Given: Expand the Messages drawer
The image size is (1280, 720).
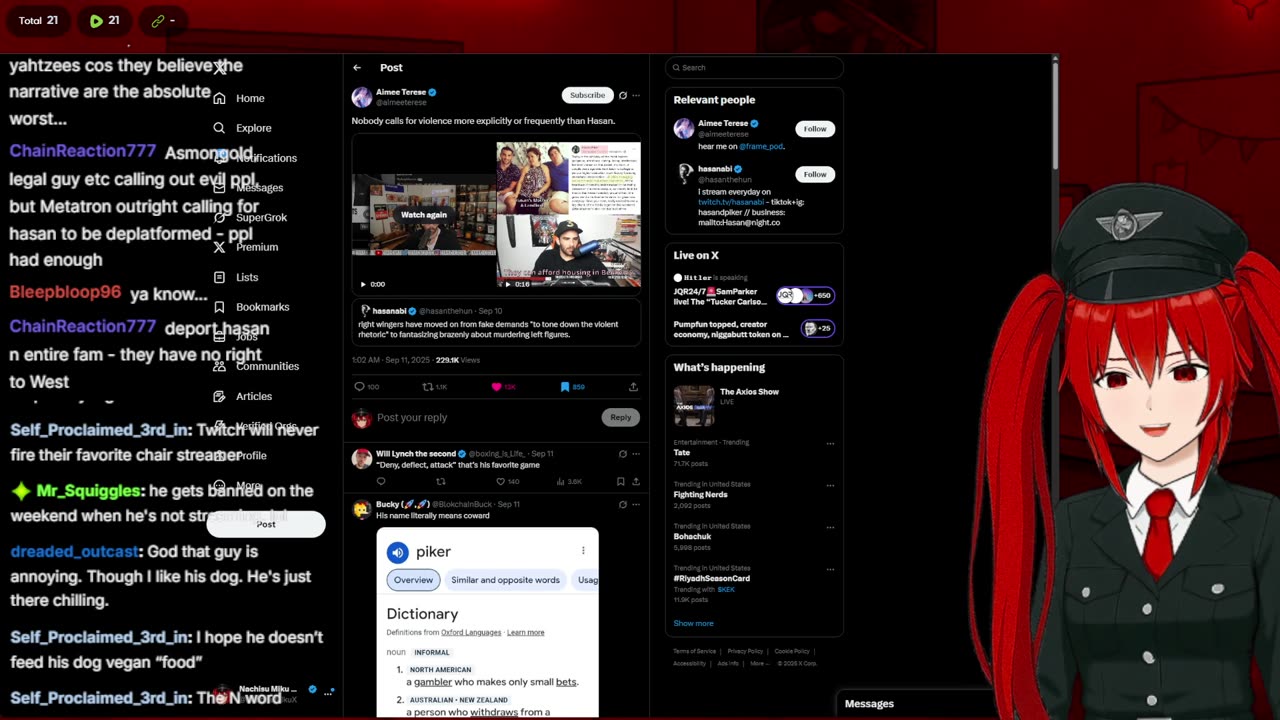Looking at the screenshot, I should tap(917, 704).
